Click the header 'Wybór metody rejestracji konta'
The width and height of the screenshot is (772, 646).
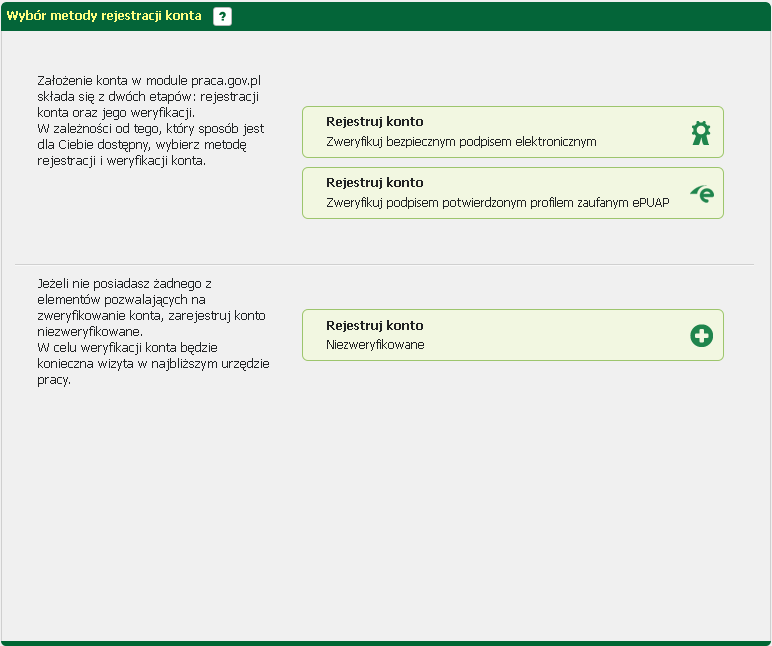tap(104, 16)
